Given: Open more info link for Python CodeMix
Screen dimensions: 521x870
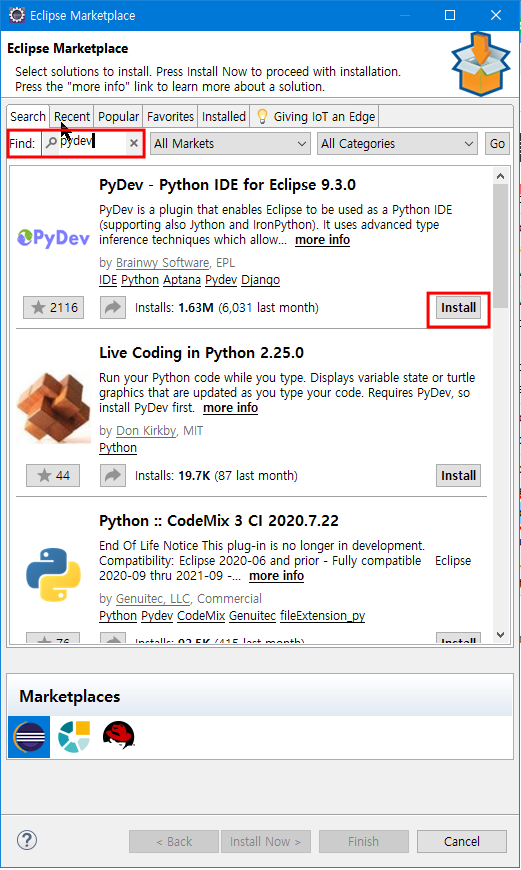Looking at the screenshot, I should 276,576.
